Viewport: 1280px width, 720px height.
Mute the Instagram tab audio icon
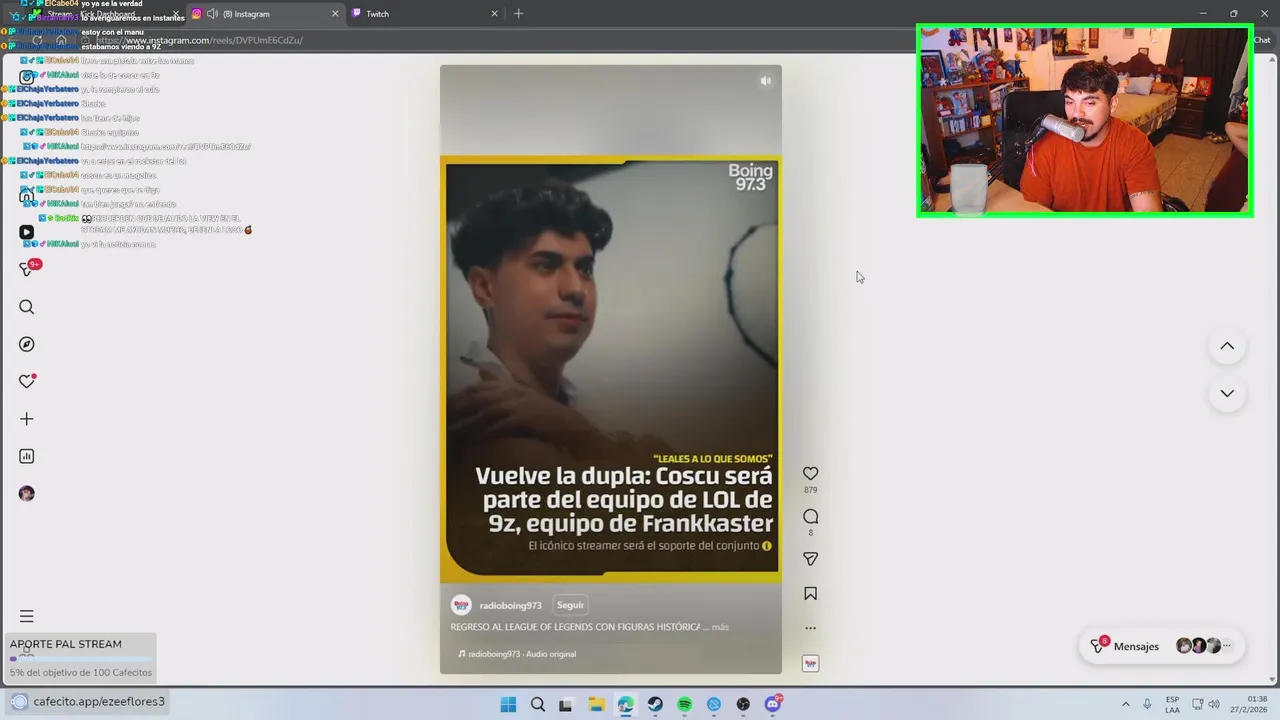coord(212,14)
